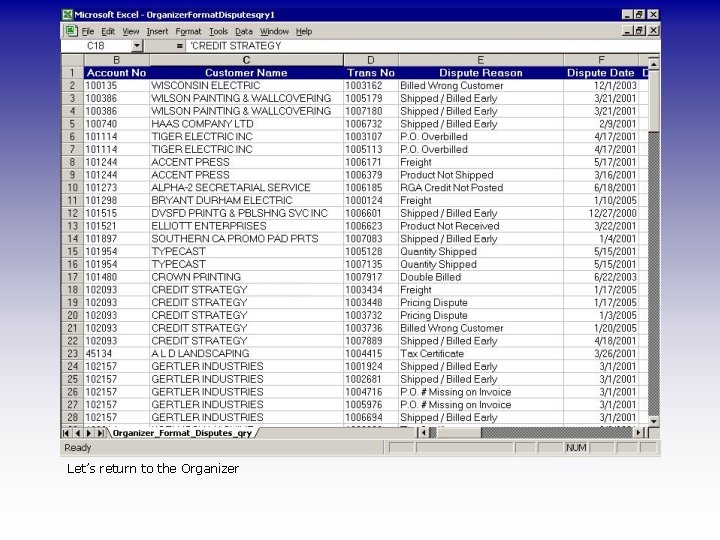The height and width of the screenshot is (540, 720).
Task: Open the Format menu
Action: (188, 32)
